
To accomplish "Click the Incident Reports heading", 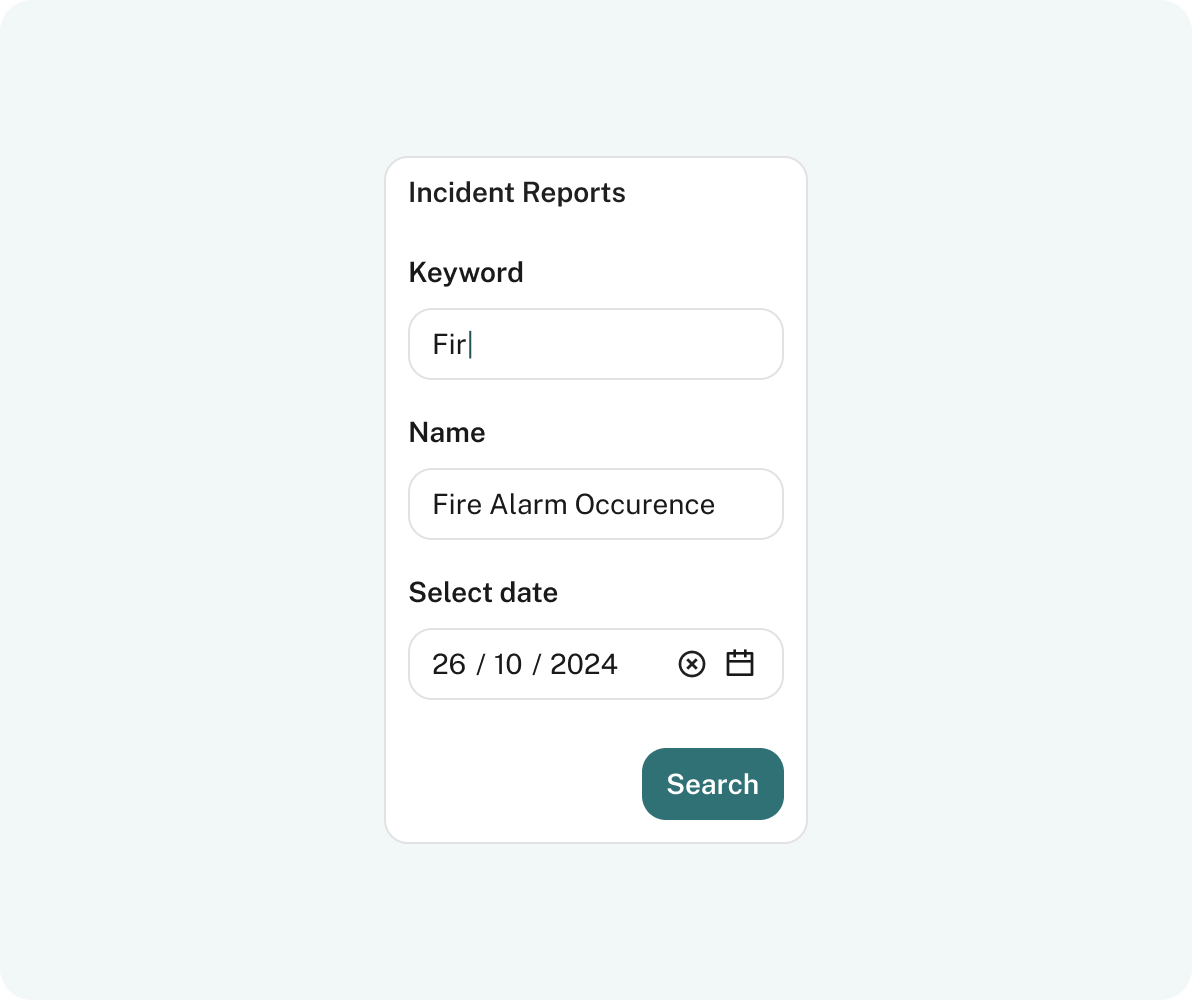I will coord(517,192).
